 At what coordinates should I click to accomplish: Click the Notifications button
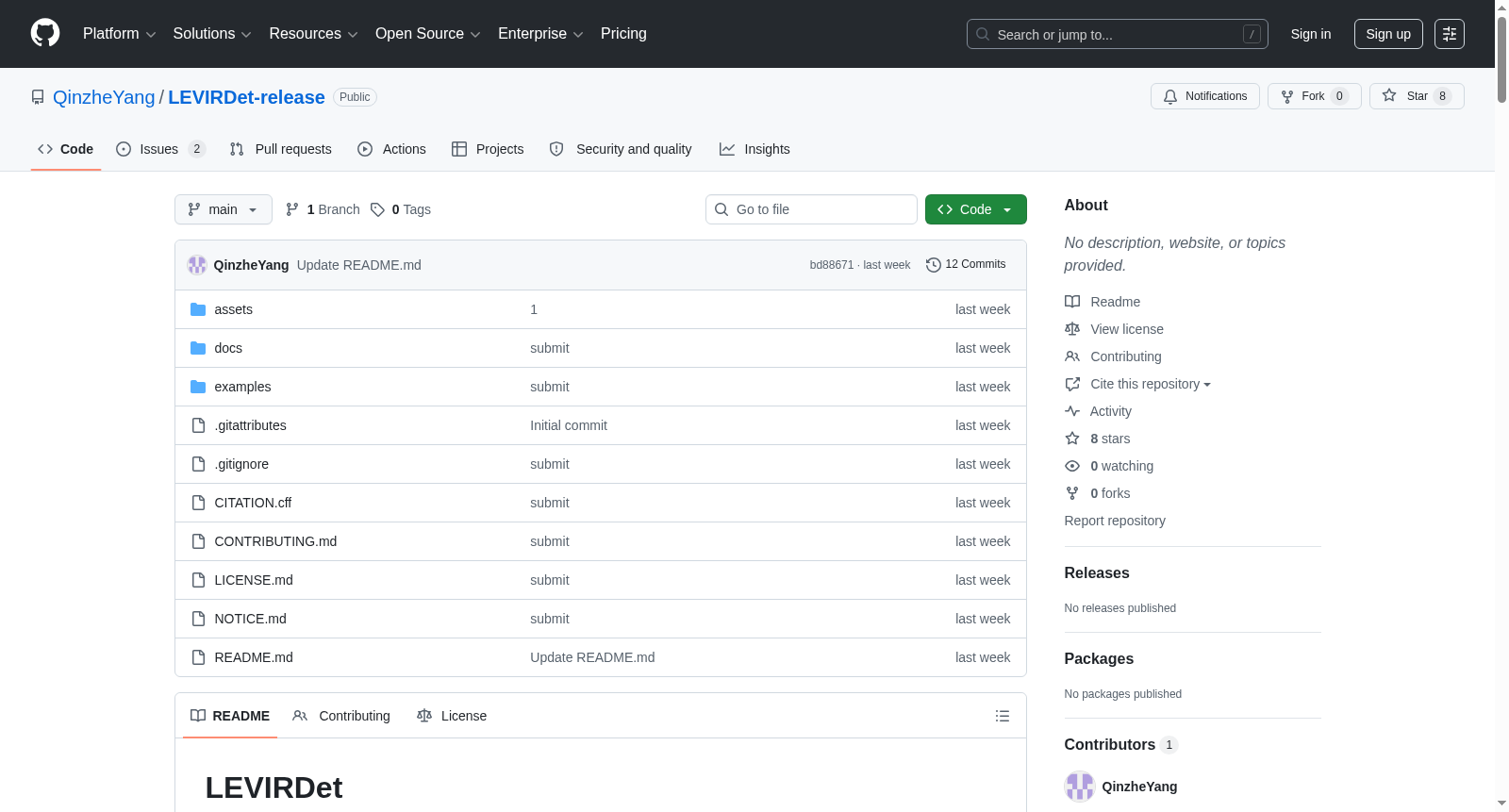tap(1205, 96)
